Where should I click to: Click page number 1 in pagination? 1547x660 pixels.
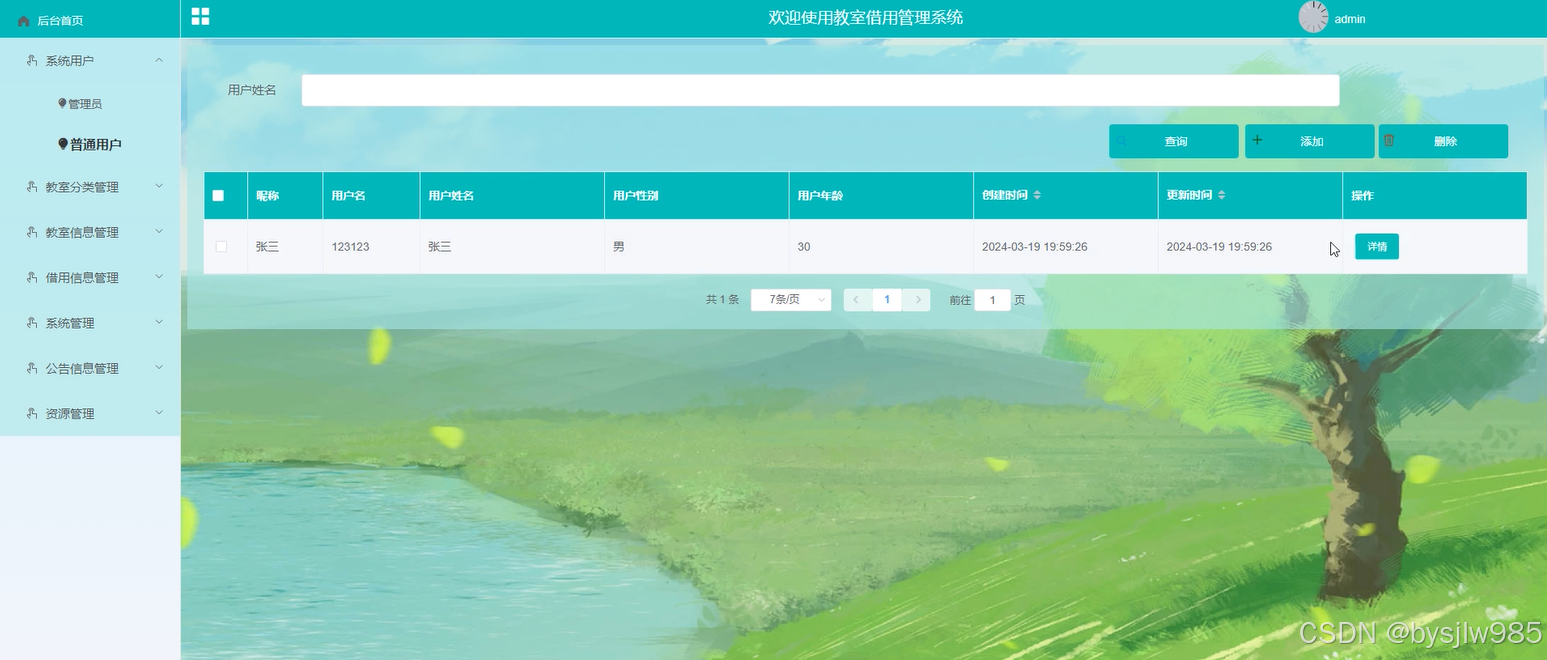(887, 299)
